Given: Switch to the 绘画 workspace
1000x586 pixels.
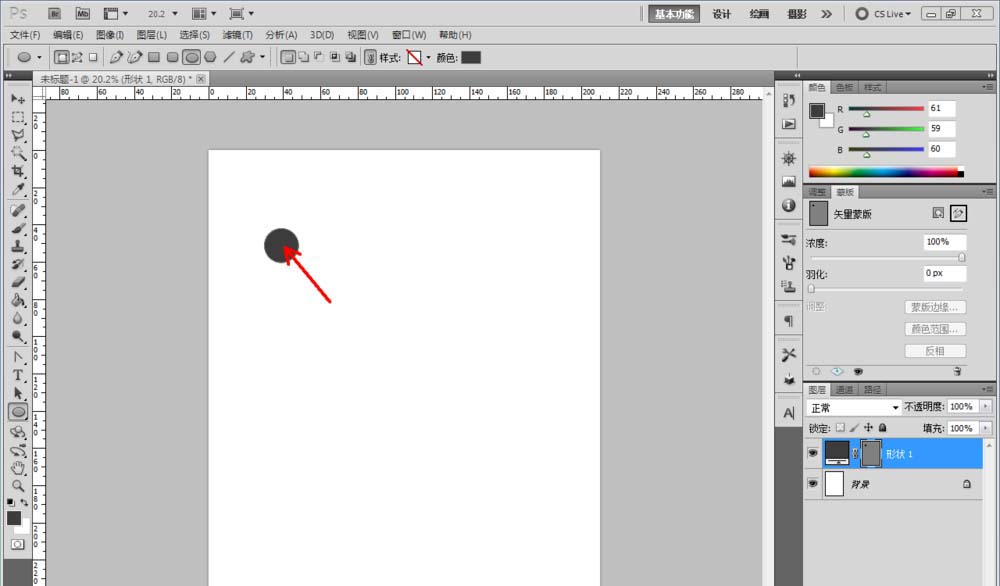Looking at the screenshot, I should pos(759,14).
